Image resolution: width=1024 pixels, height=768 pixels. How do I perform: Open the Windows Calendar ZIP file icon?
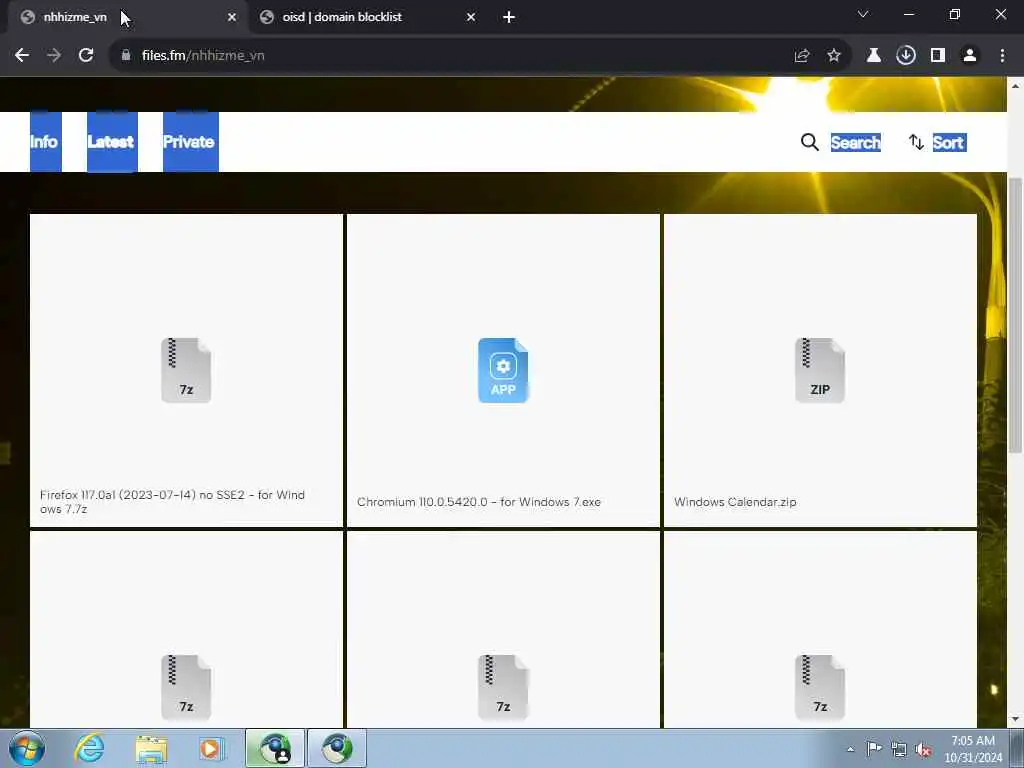pos(820,370)
